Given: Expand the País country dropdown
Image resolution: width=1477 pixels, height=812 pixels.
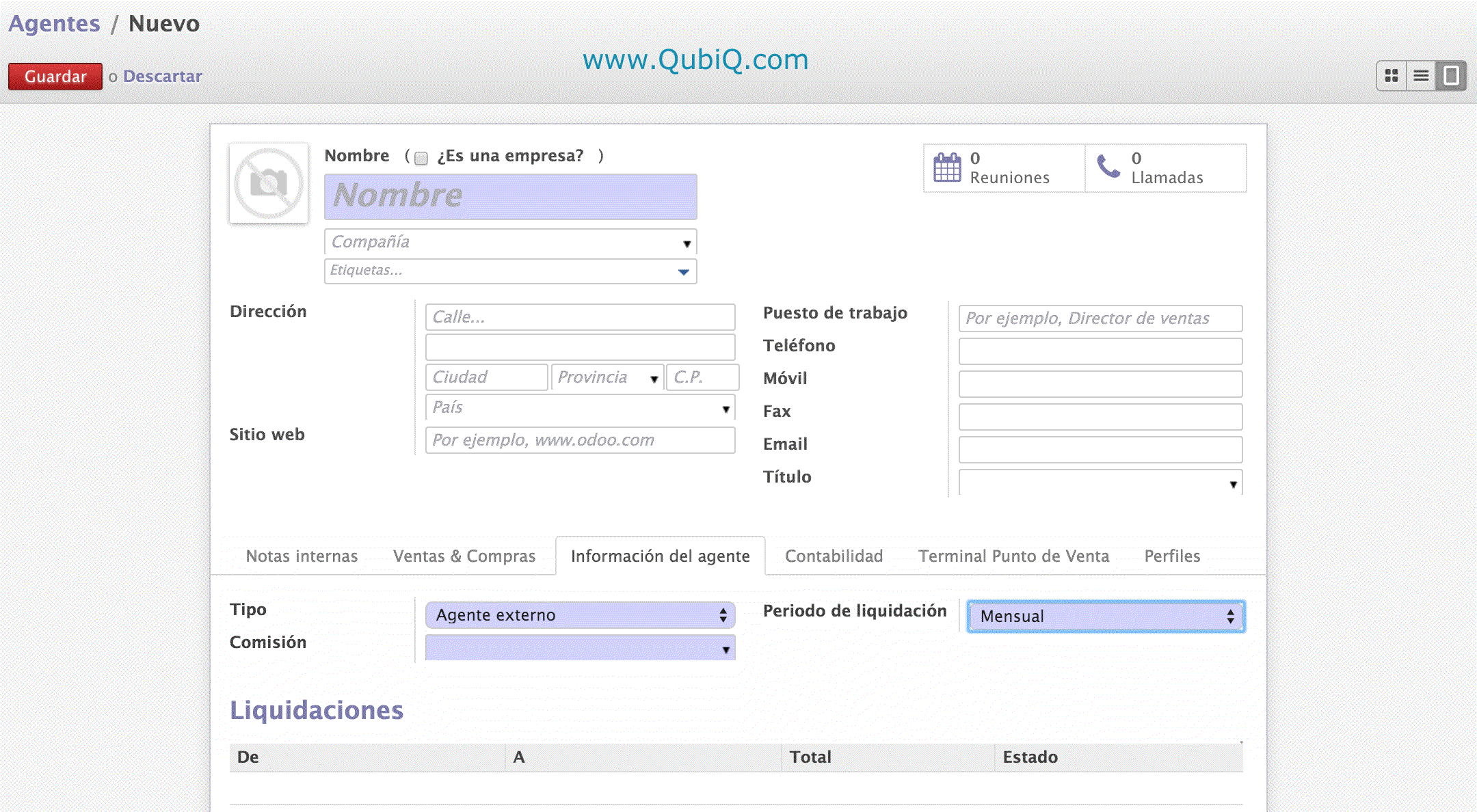Looking at the screenshot, I should (726, 409).
